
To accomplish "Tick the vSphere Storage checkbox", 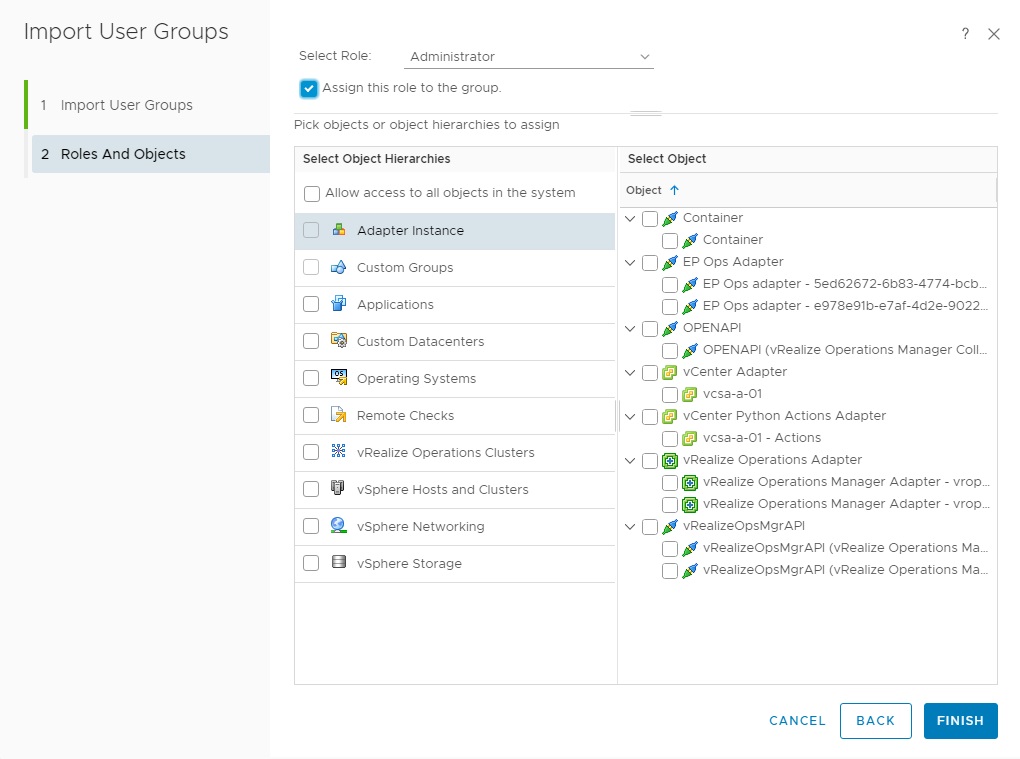I will click(x=311, y=563).
